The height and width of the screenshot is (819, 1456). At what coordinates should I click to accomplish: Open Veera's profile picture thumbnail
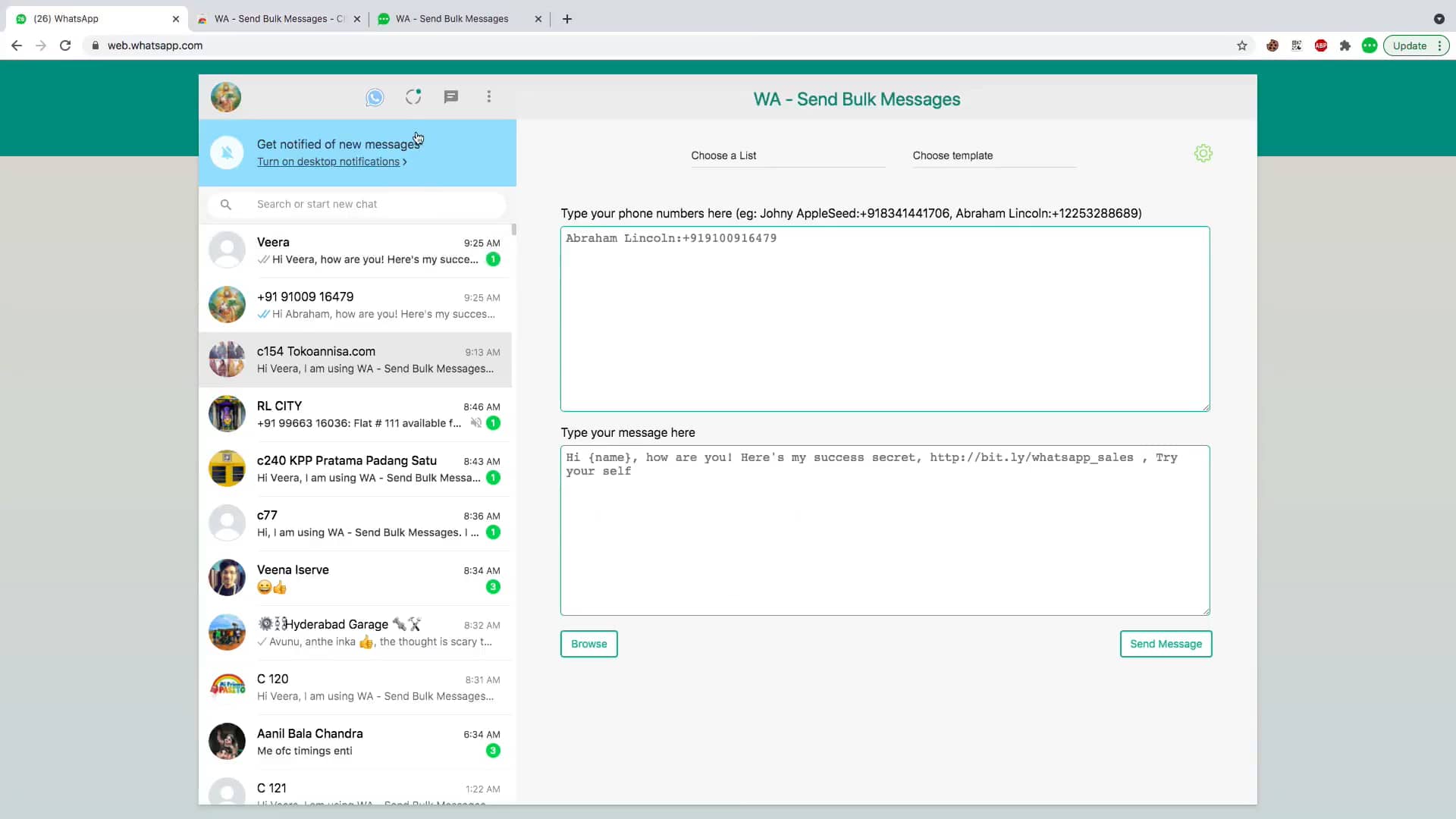pyautogui.click(x=227, y=249)
